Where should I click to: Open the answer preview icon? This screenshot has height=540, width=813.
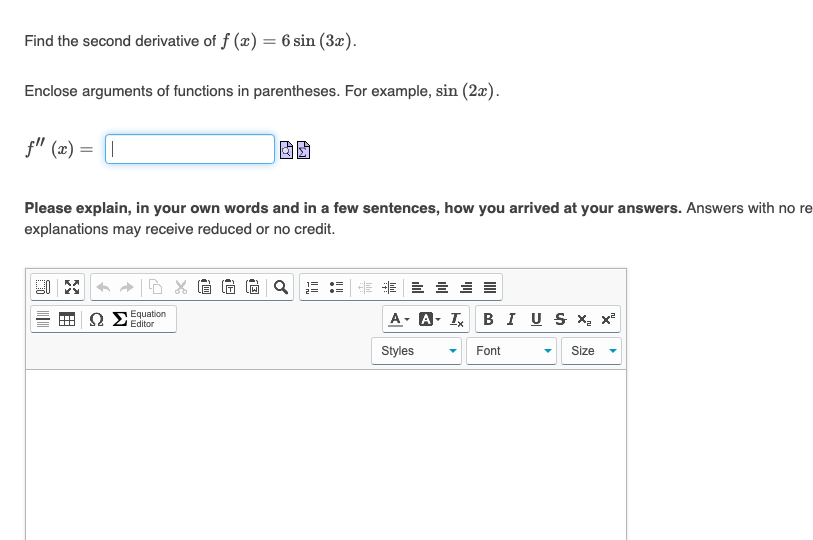point(286,150)
